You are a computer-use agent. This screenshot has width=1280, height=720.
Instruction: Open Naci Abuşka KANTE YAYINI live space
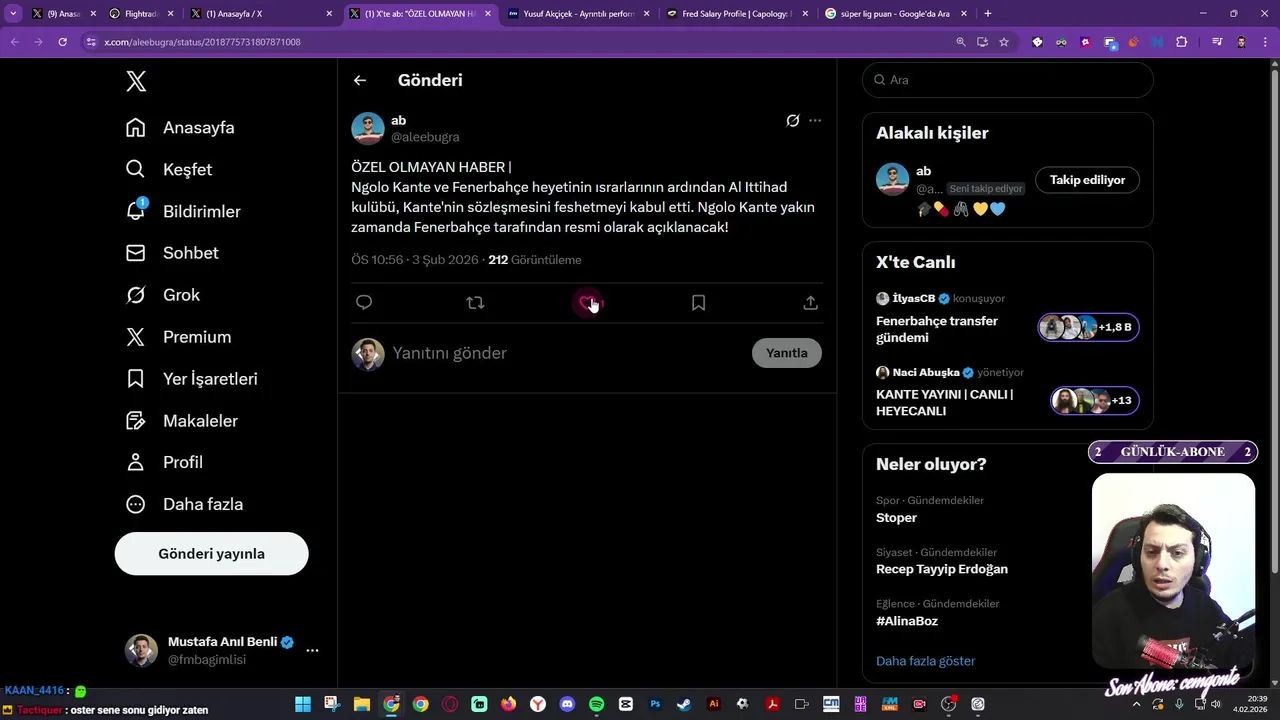pos(1007,391)
